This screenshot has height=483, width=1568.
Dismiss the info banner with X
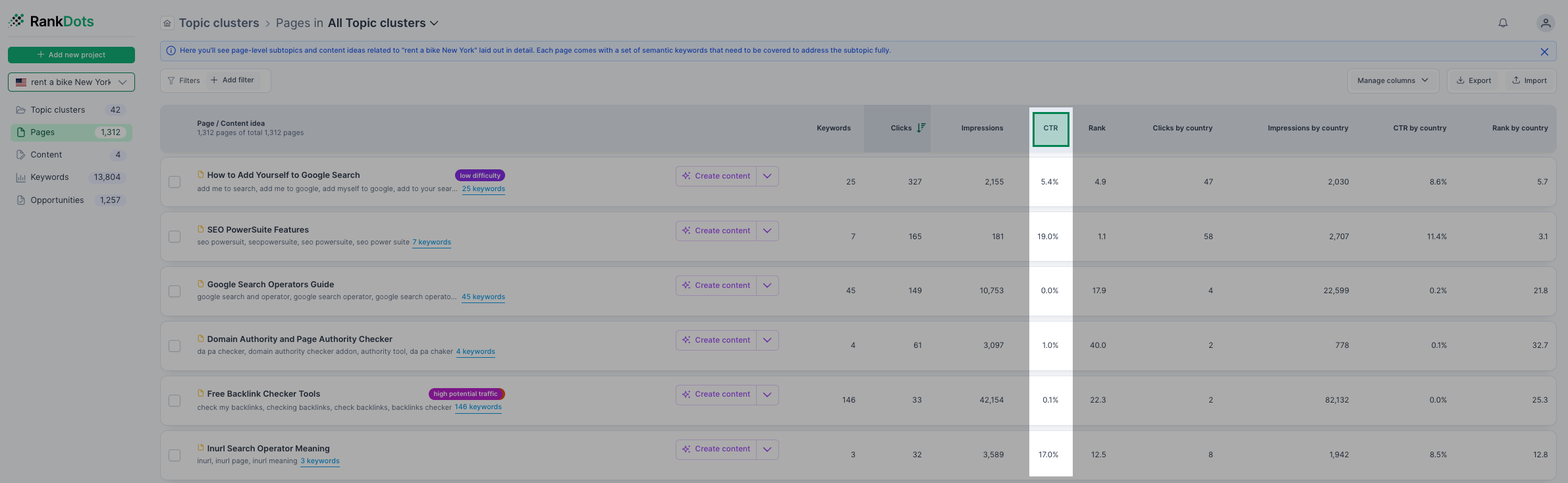coord(1544,51)
